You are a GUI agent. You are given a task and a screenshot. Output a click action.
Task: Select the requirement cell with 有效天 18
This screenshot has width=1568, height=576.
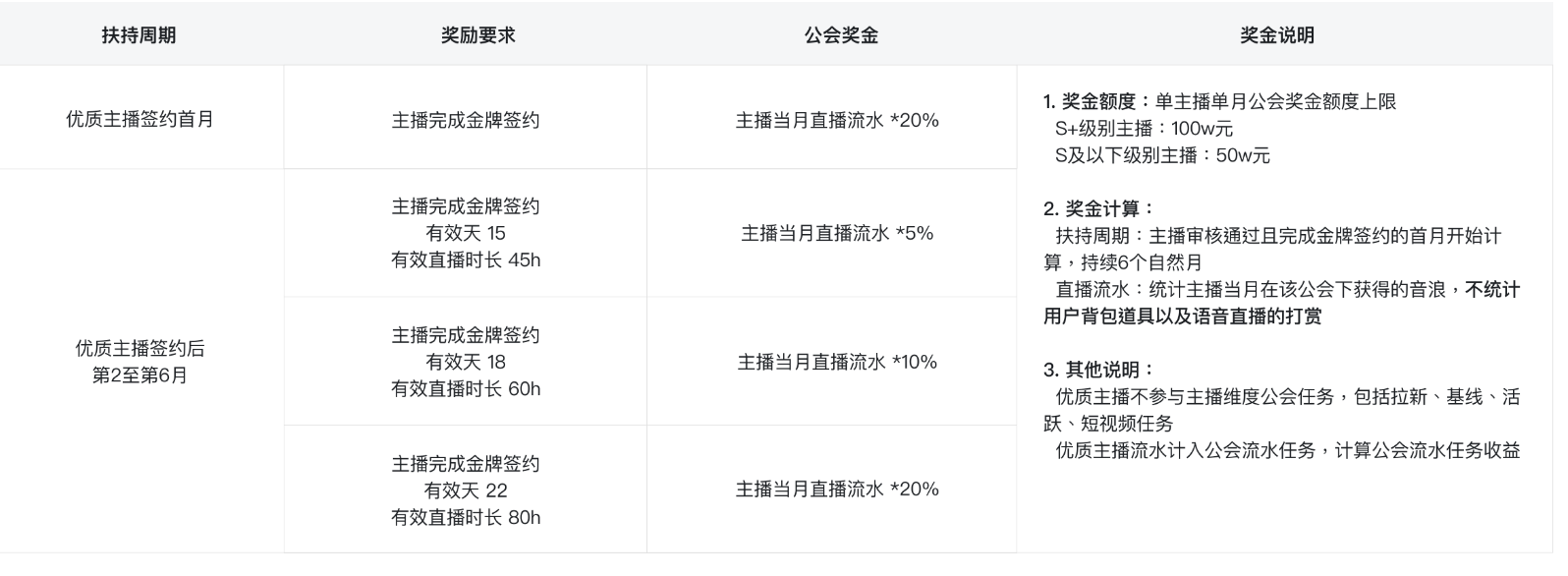(466, 362)
